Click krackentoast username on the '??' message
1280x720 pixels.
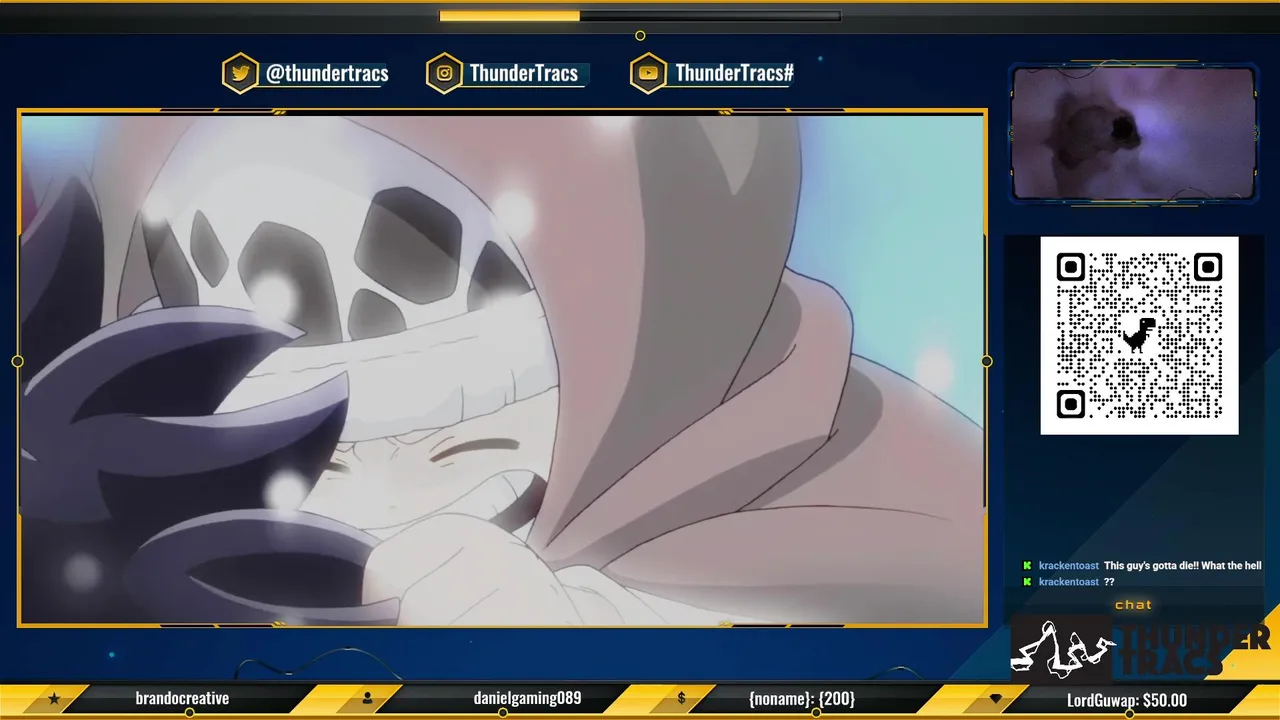pyautogui.click(x=1069, y=582)
